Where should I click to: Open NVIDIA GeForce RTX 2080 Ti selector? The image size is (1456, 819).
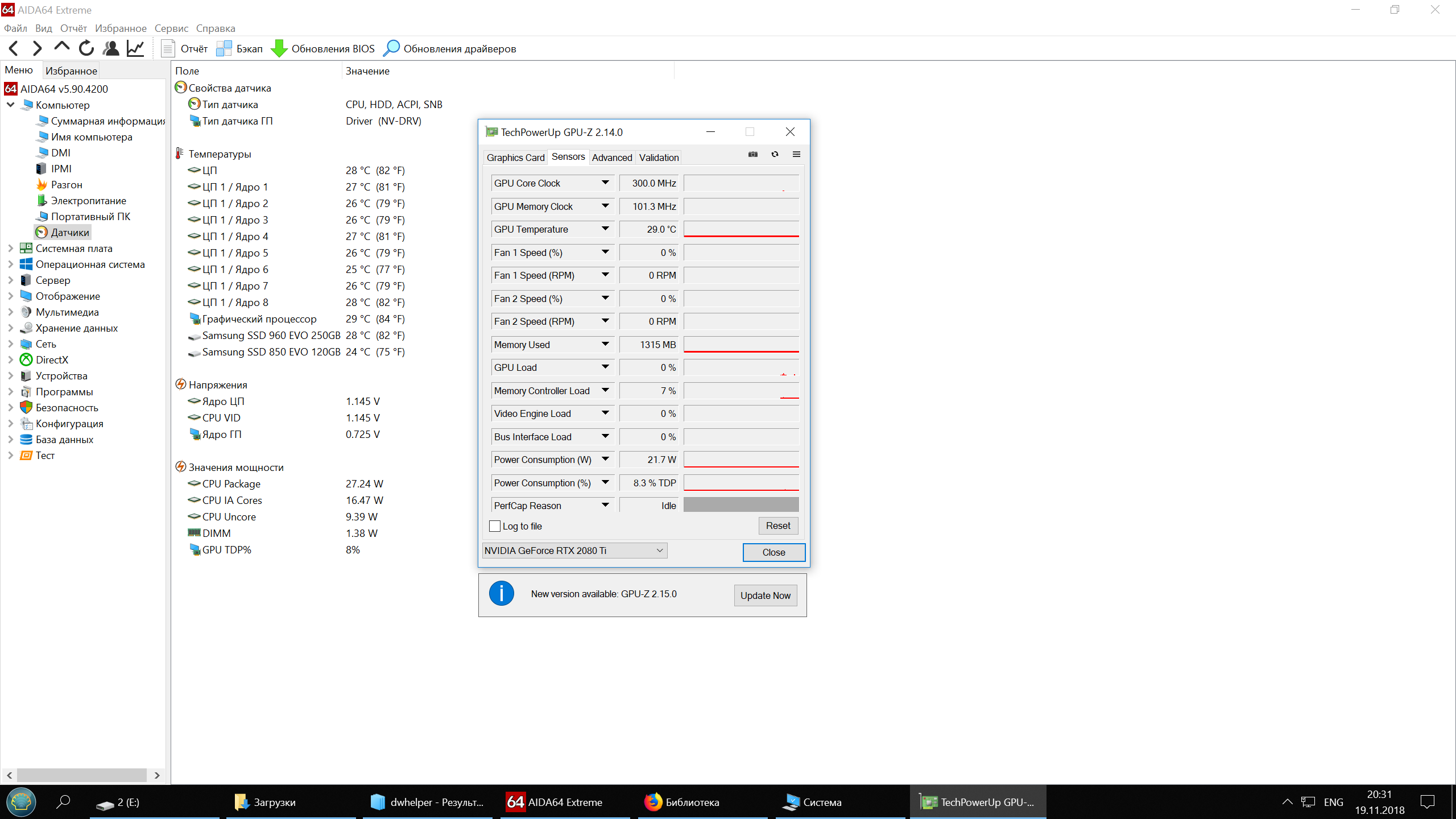pos(574,550)
